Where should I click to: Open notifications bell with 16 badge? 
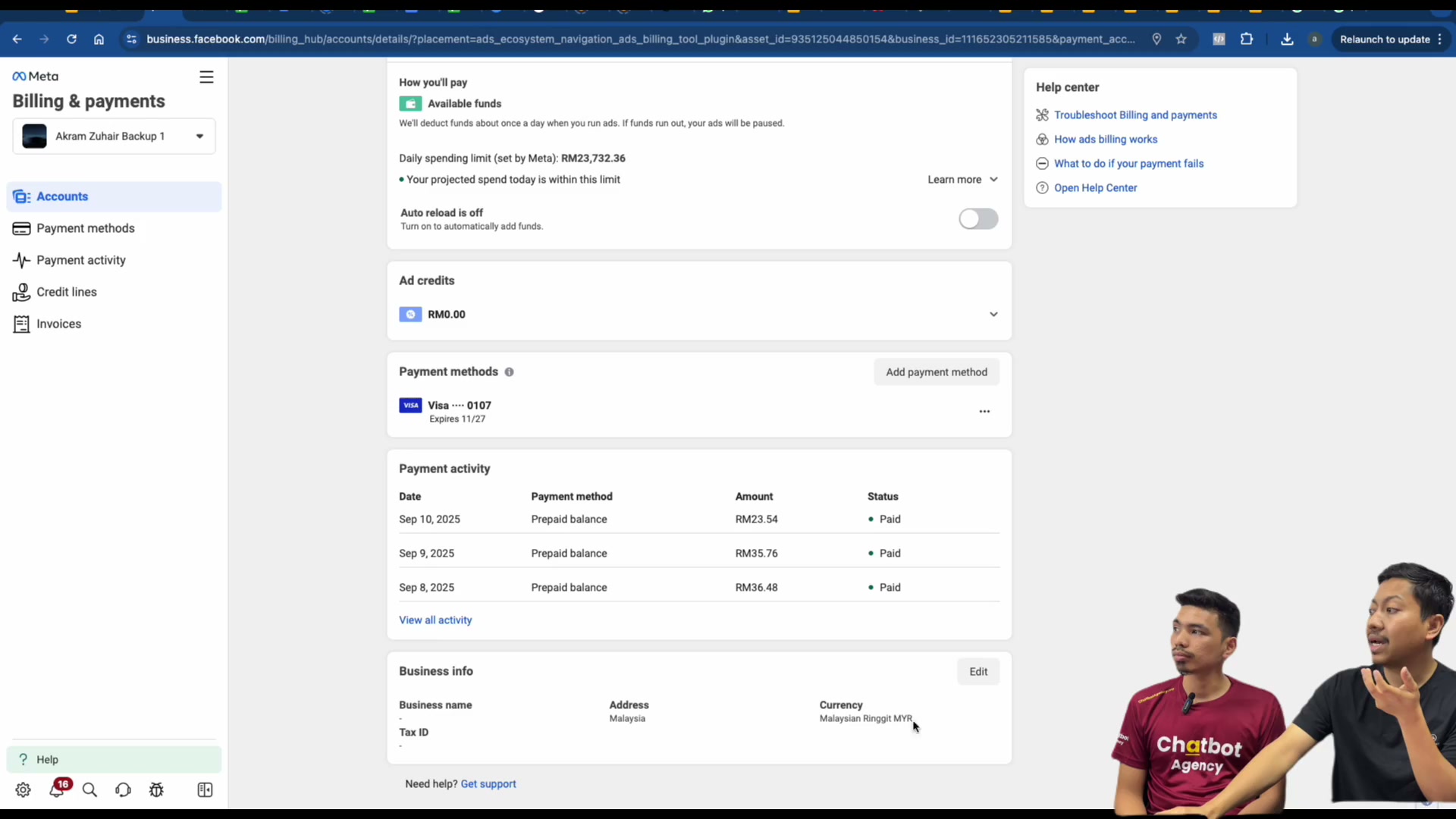(x=58, y=789)
